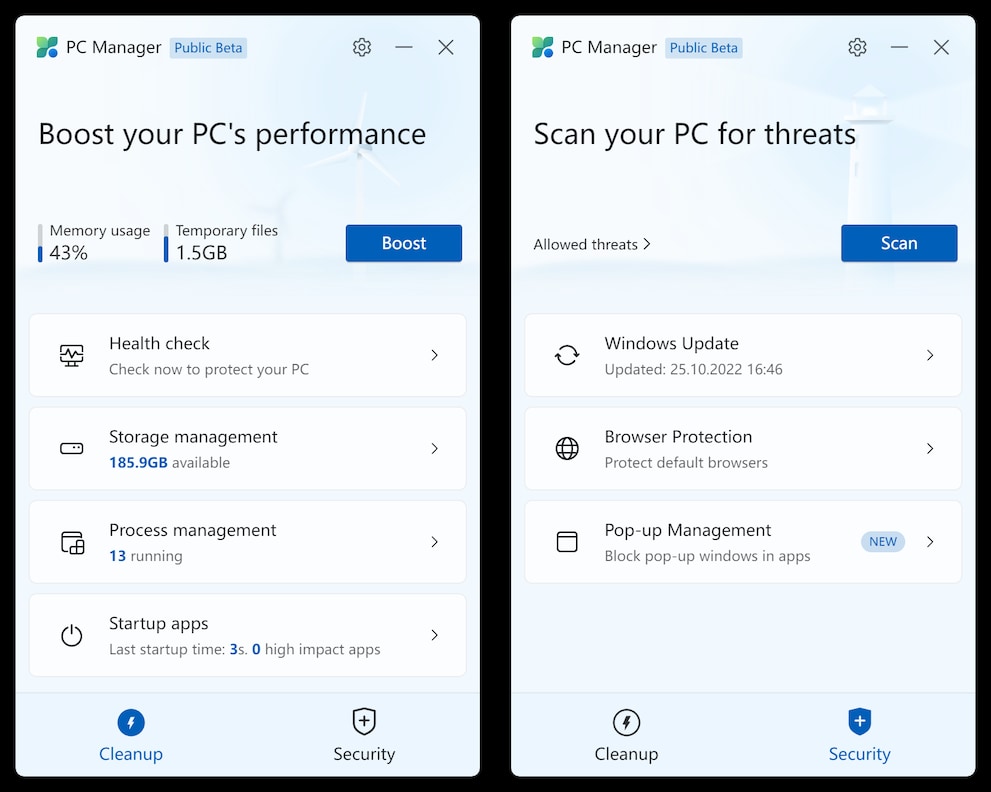The height and width of the screenshot is (792, 991).
Task: Click the Storage management drive icon
Action: pyautogui.click(x=71, y=448)
